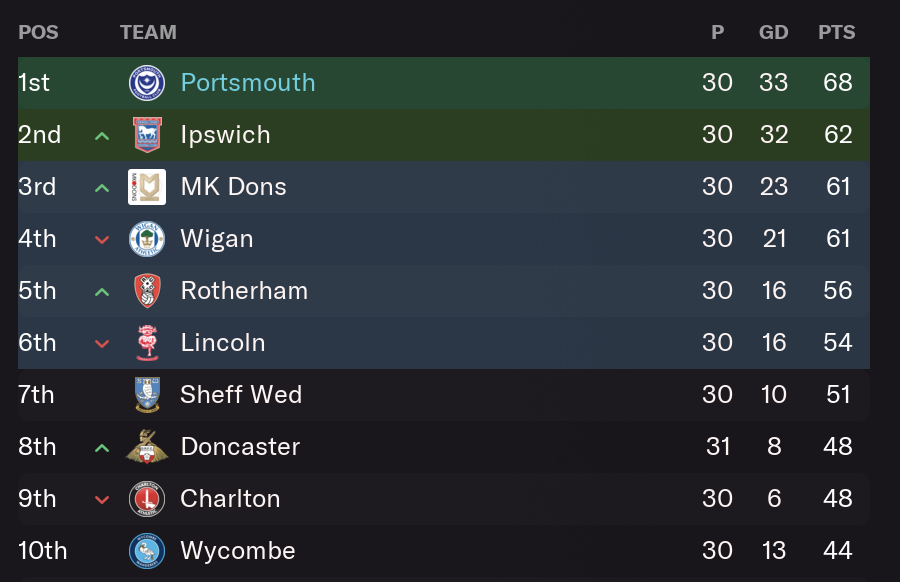Viewport: 900px width, 582px height.
Task: Select the Sheff Wed team name
Action: [x=241, y=394]
